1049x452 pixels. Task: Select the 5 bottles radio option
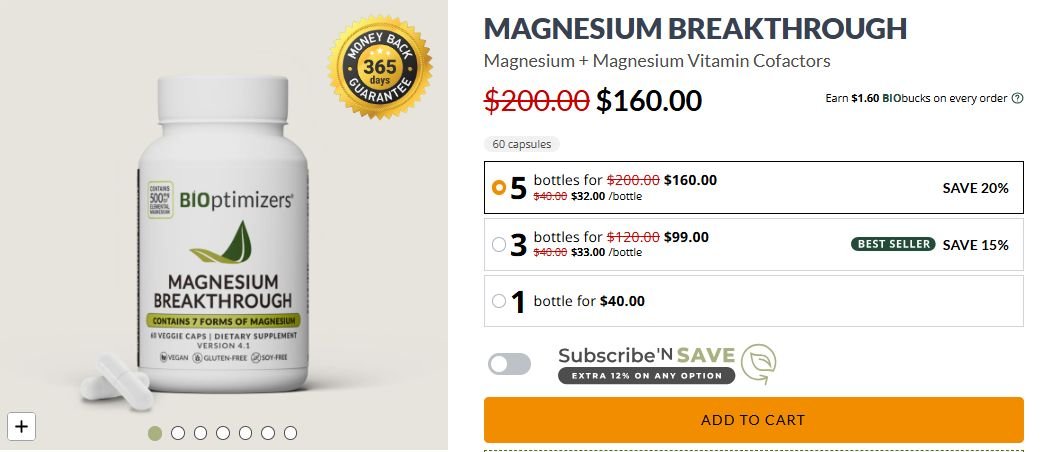pos(498,187)
